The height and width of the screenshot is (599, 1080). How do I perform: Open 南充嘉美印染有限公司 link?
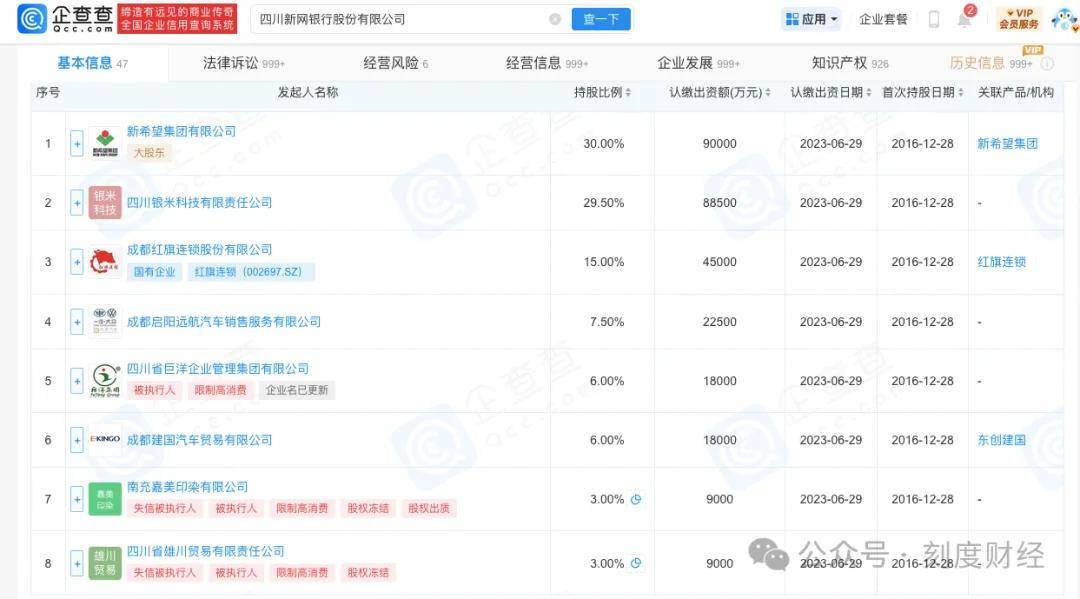point(187,487)
